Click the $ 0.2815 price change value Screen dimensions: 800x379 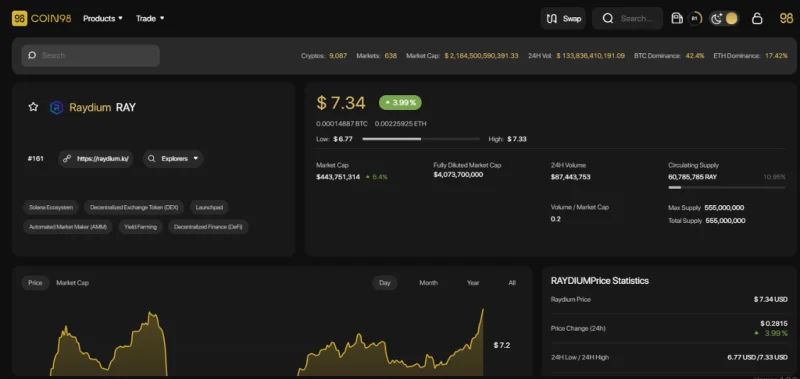[x=774, y=323]
